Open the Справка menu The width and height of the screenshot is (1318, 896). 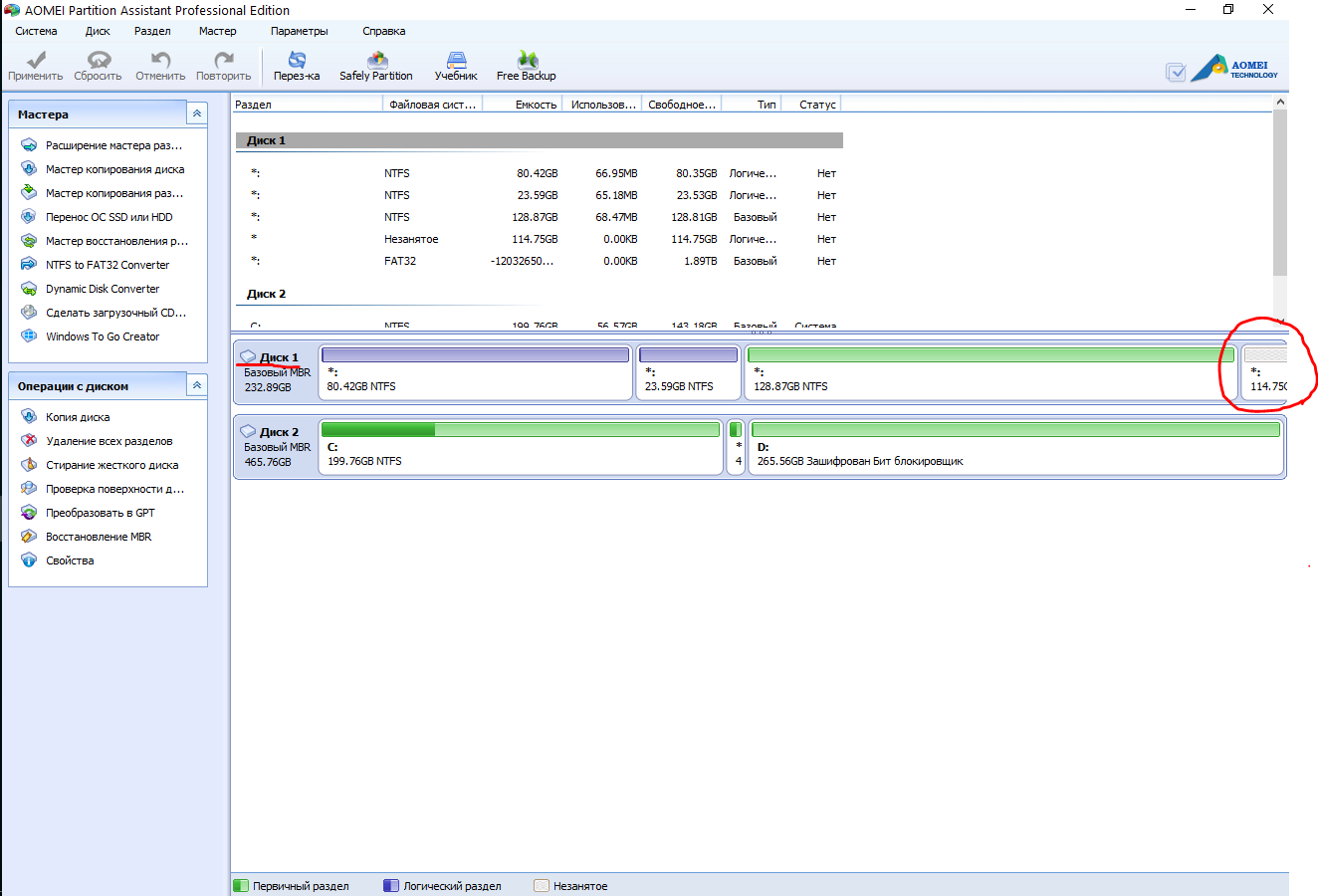coord(383,31)
